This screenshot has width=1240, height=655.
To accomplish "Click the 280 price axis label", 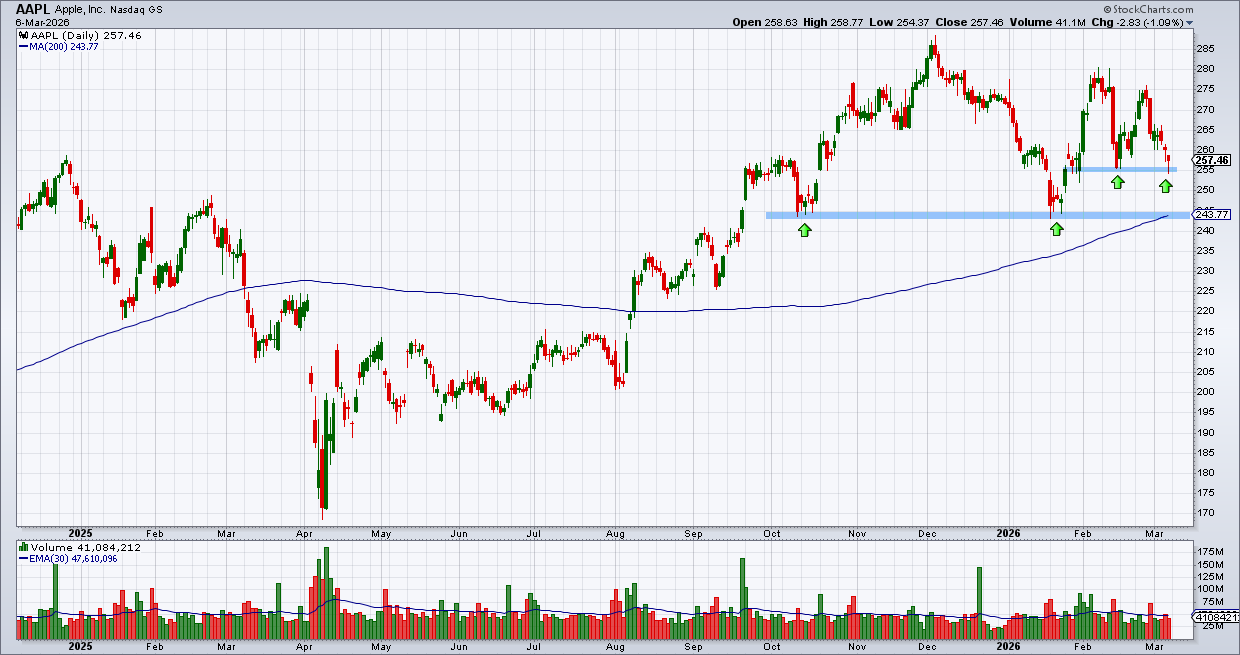I will pyautogui.click(x=1204, y=68).
